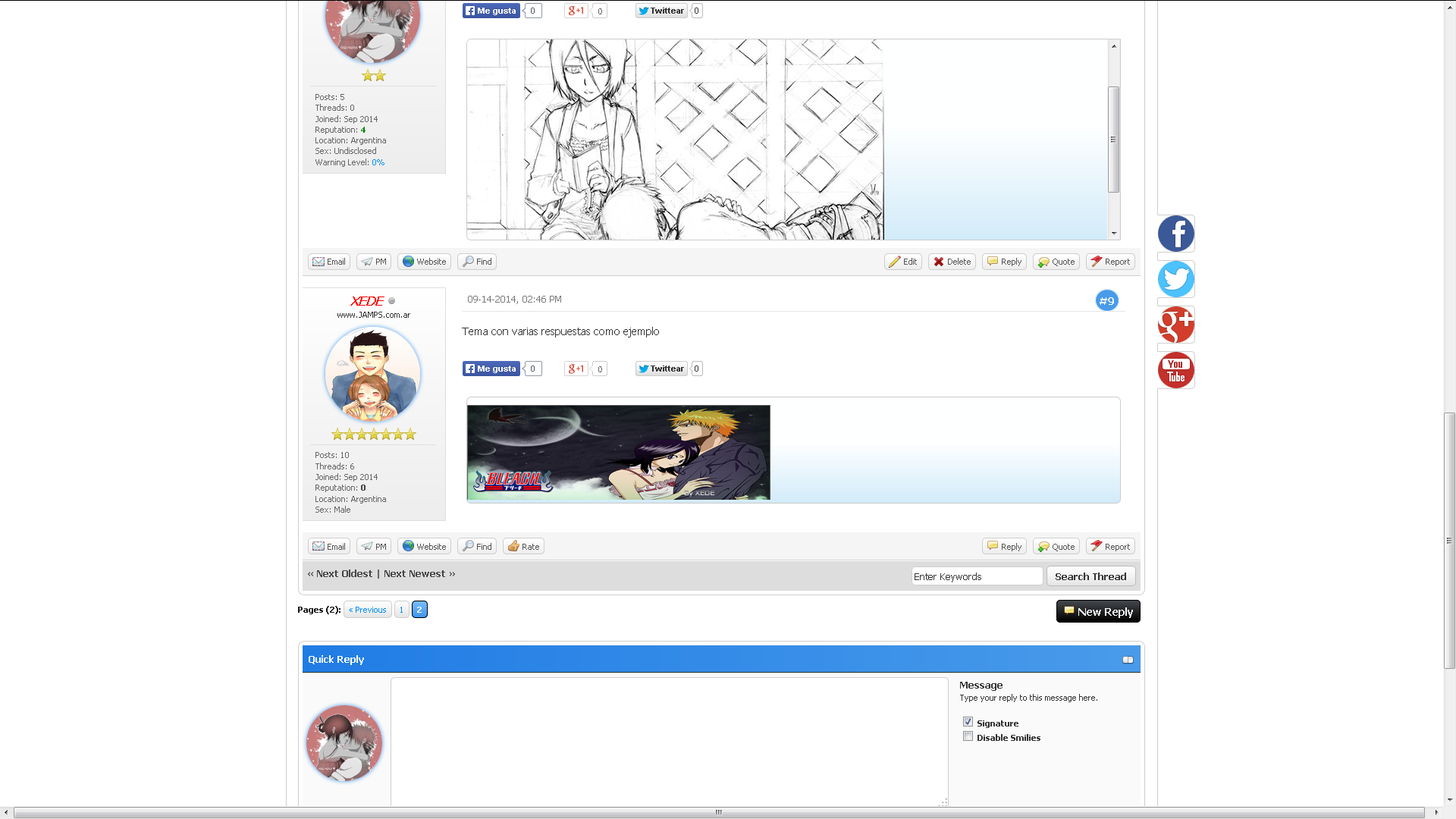Collapse the Quick Reply panel

click(x=1128, y=660)
